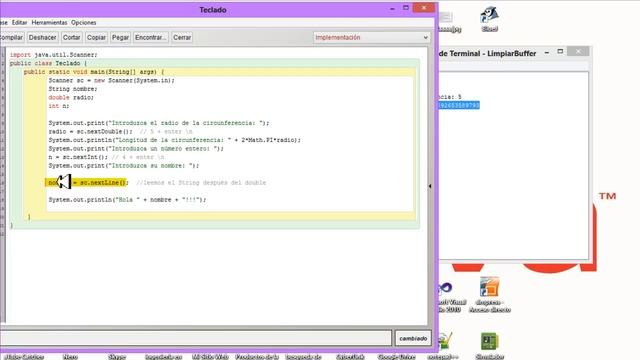Open the Implementación view dropdown
640x360 pixels.
point(372,38)
